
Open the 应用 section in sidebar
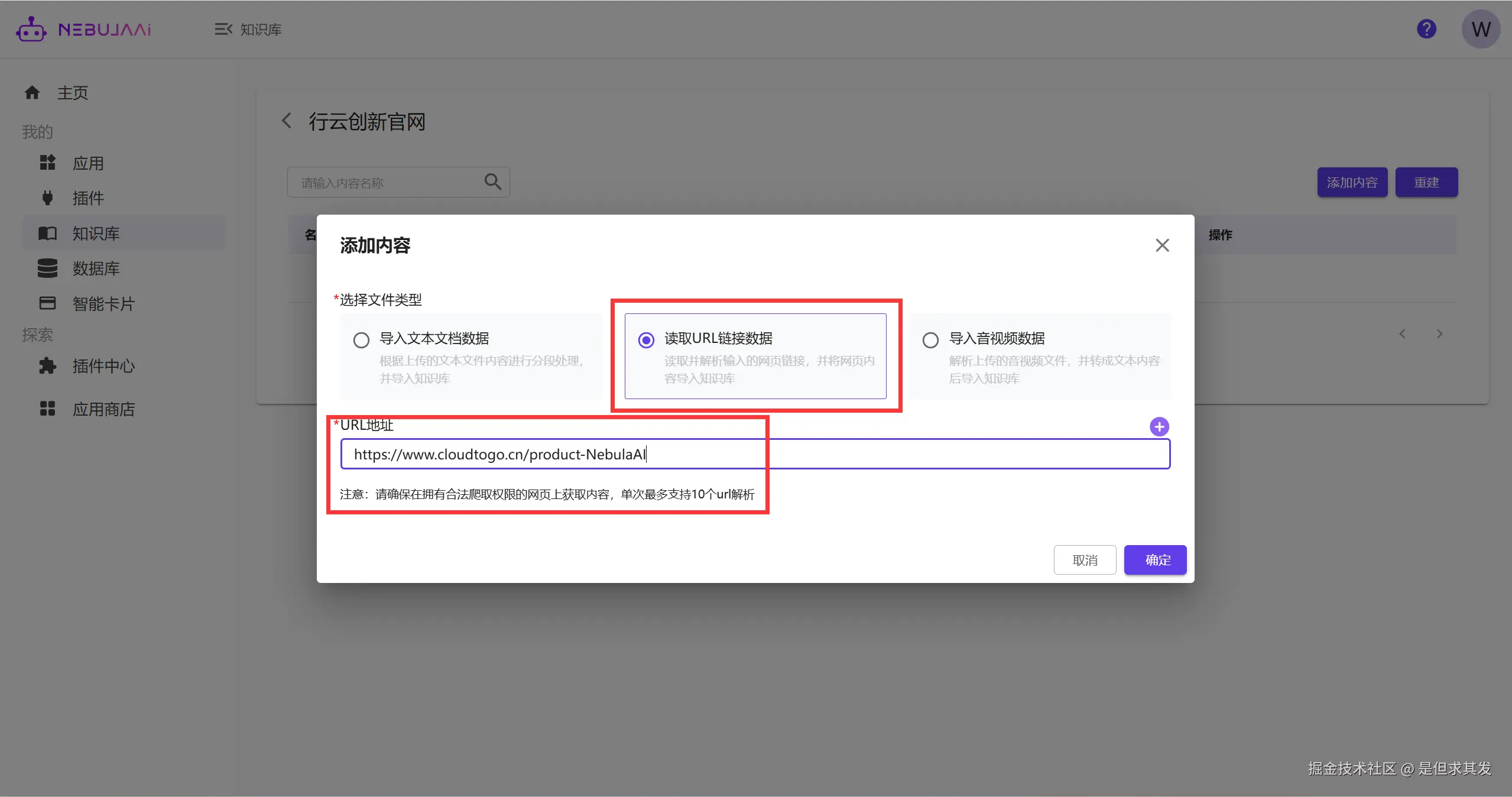89,163
